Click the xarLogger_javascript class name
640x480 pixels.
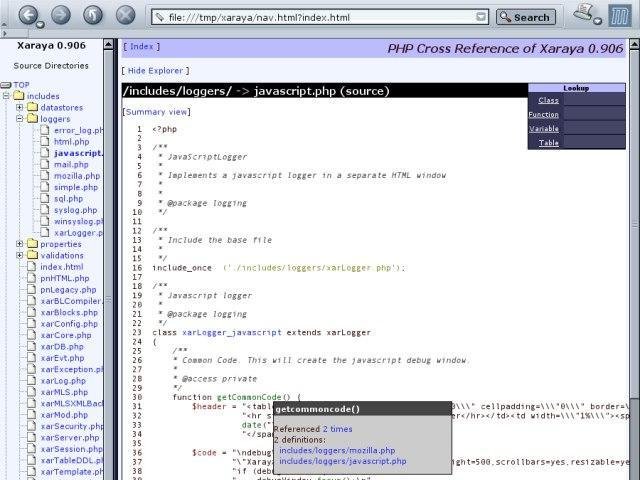[231, 333]
